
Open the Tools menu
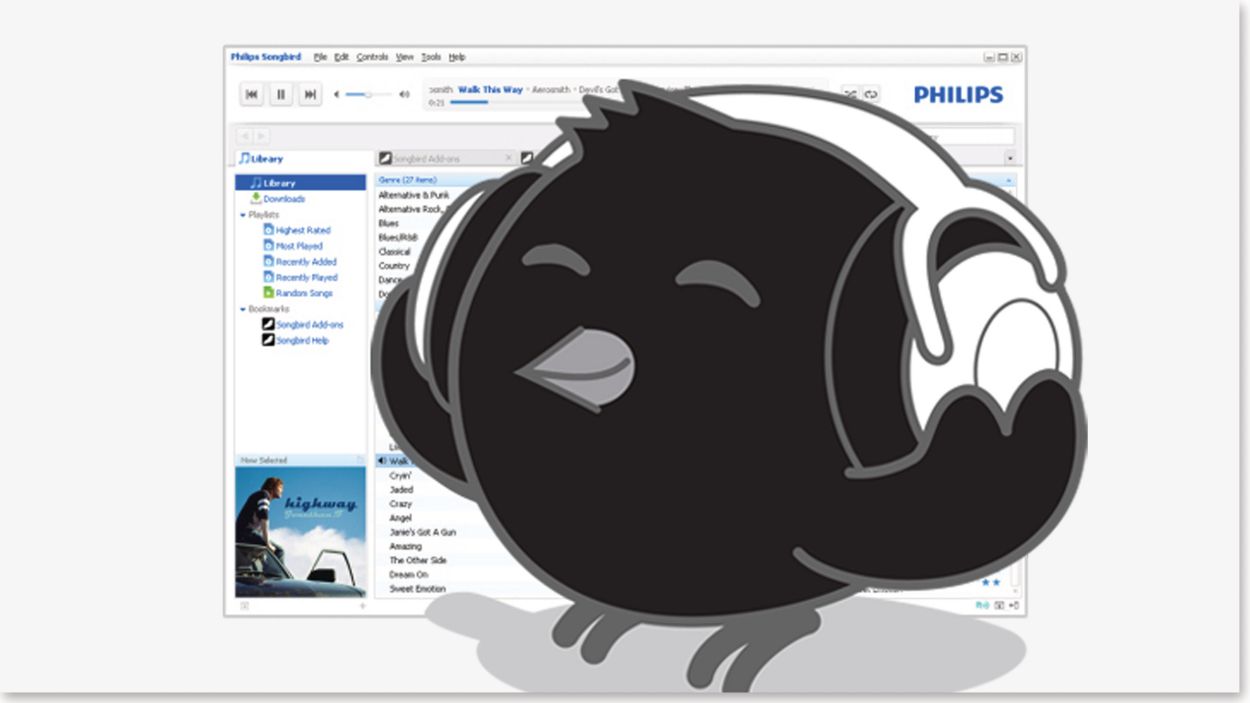[431, 57]
